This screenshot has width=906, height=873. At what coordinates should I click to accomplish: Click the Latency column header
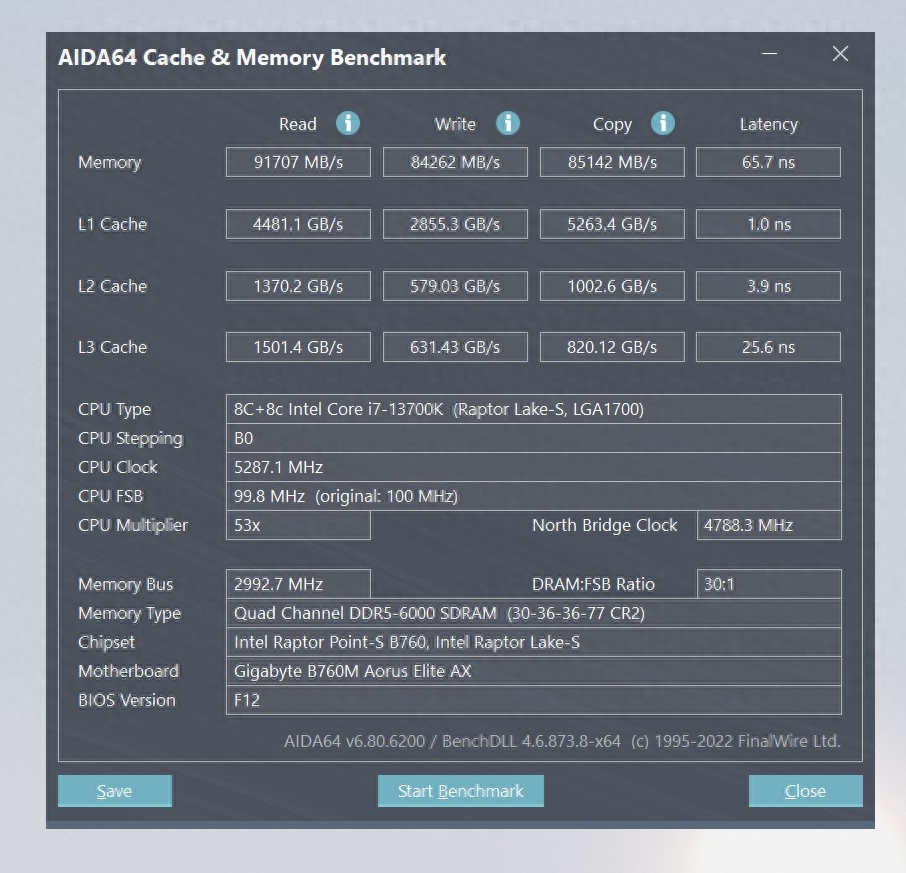[768, 125]
